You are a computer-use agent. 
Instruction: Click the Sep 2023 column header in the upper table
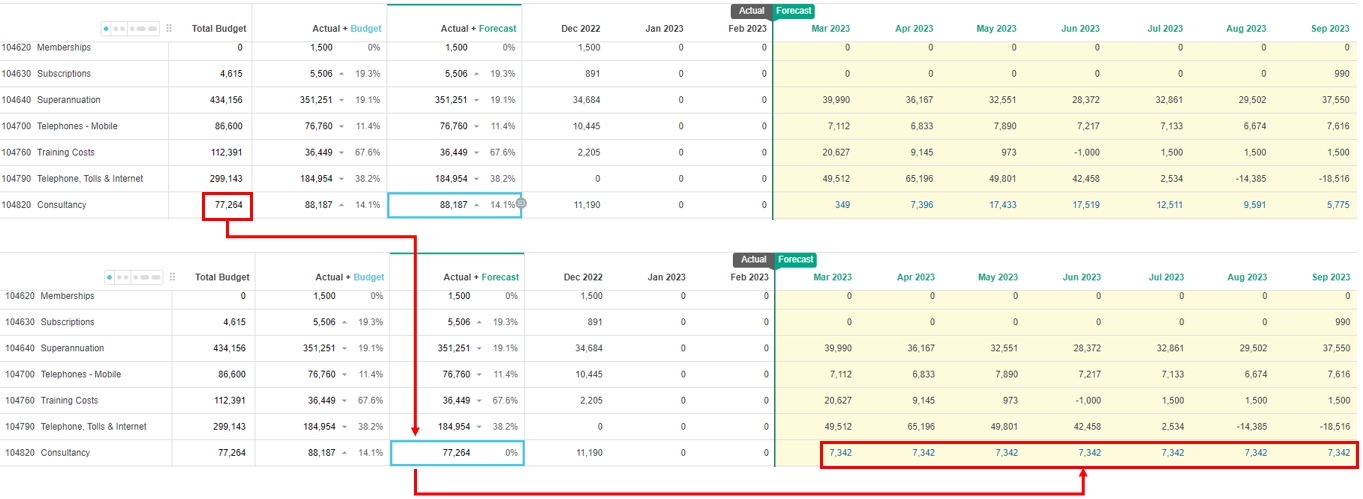coord(1330,29)
